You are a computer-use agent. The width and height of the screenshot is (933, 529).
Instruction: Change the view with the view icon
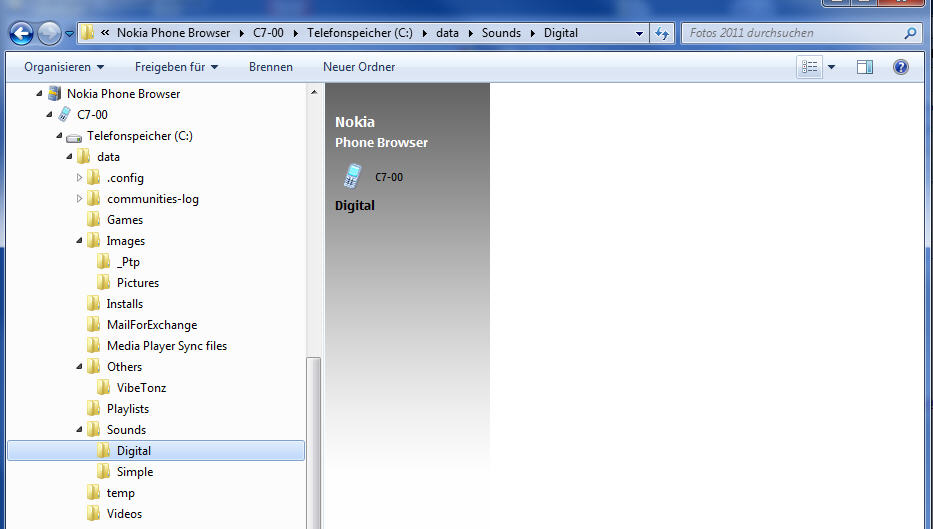[809, 67]
